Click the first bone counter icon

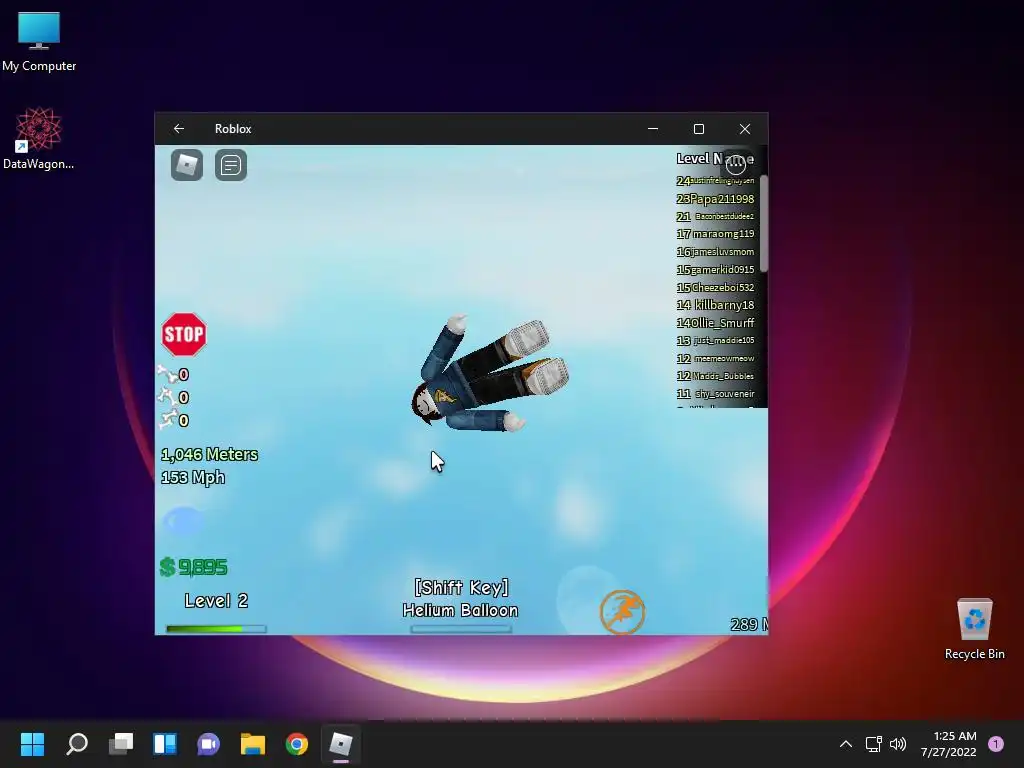(x=167, y=374)
